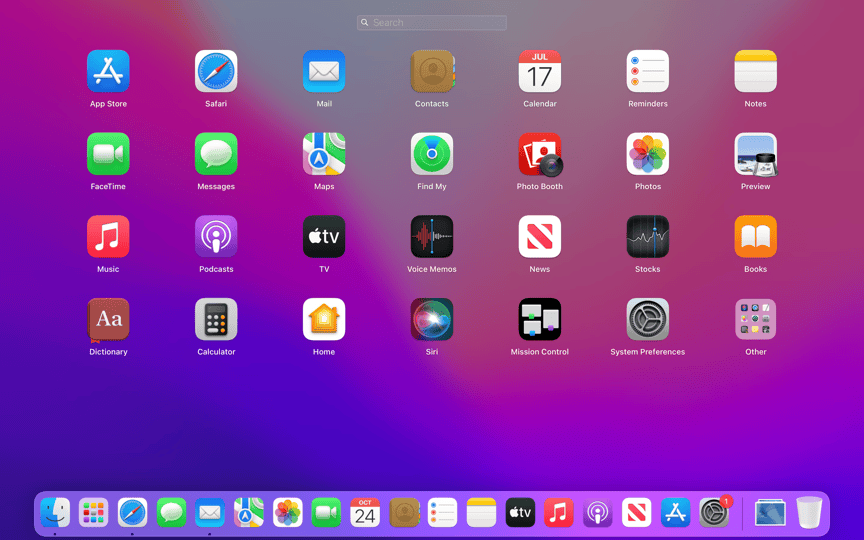Open Mail from the Dock
Viewport: 864px width, 540px height.
click(210, 512)
